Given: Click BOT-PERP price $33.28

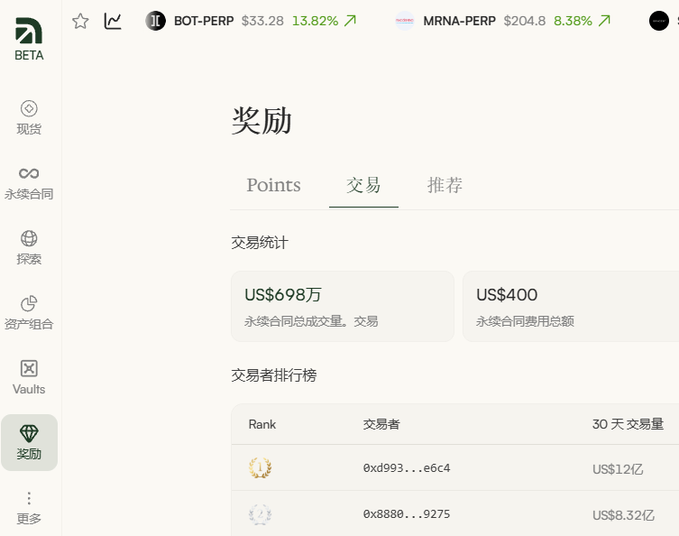Looking at the screenshot, I should point(262,21).
